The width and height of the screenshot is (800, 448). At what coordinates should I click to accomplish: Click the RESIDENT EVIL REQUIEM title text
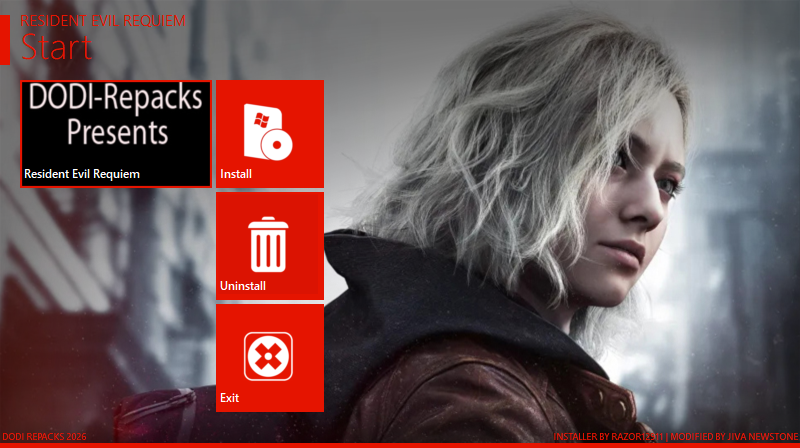point(102,20)
